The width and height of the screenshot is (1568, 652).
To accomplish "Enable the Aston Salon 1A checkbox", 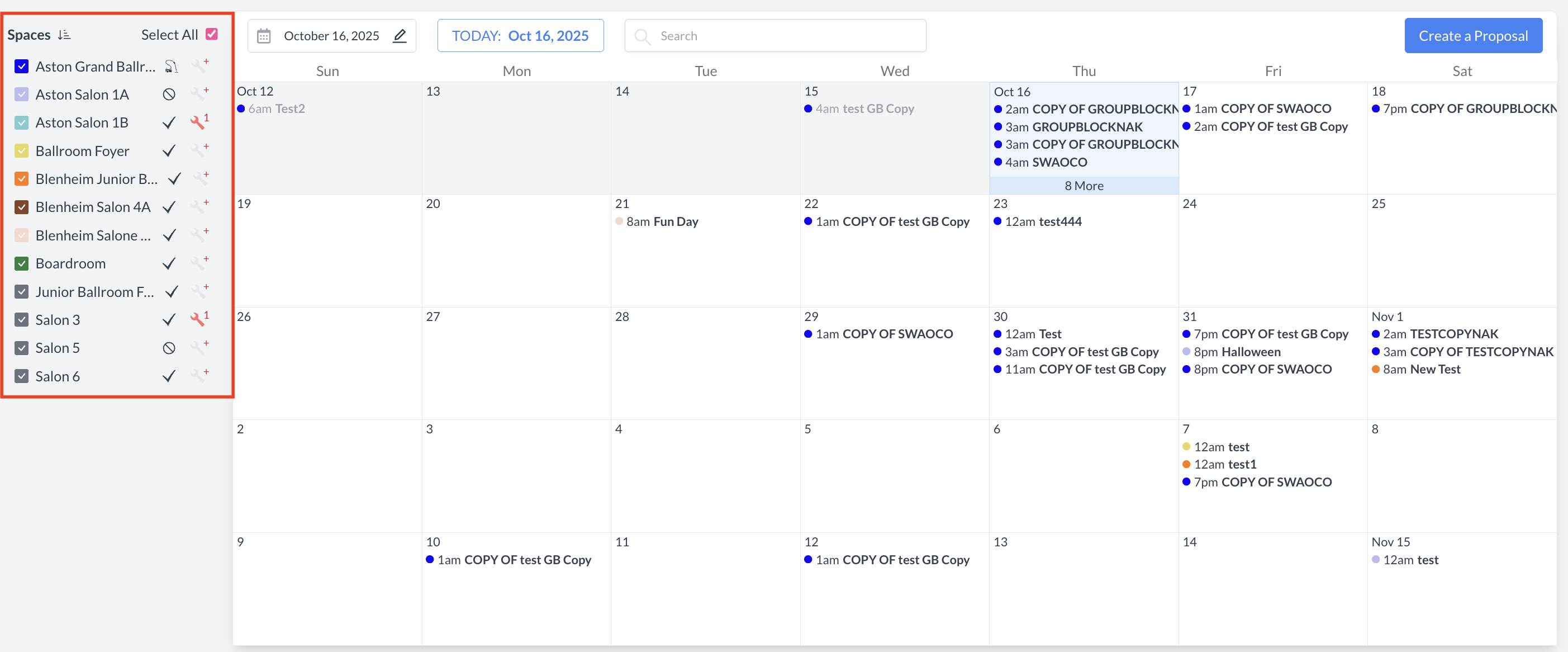I will (x=22, y=95).
